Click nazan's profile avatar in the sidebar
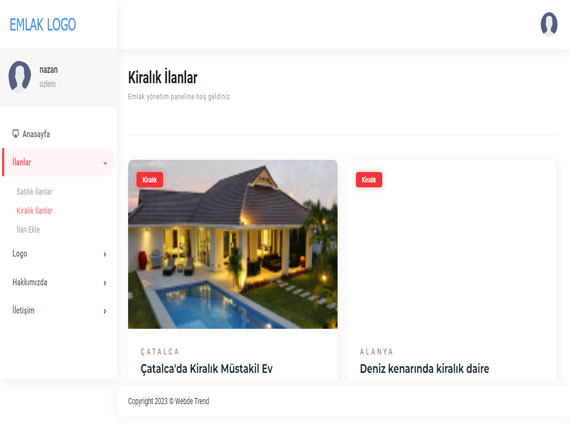 click(x=20, y=76)
